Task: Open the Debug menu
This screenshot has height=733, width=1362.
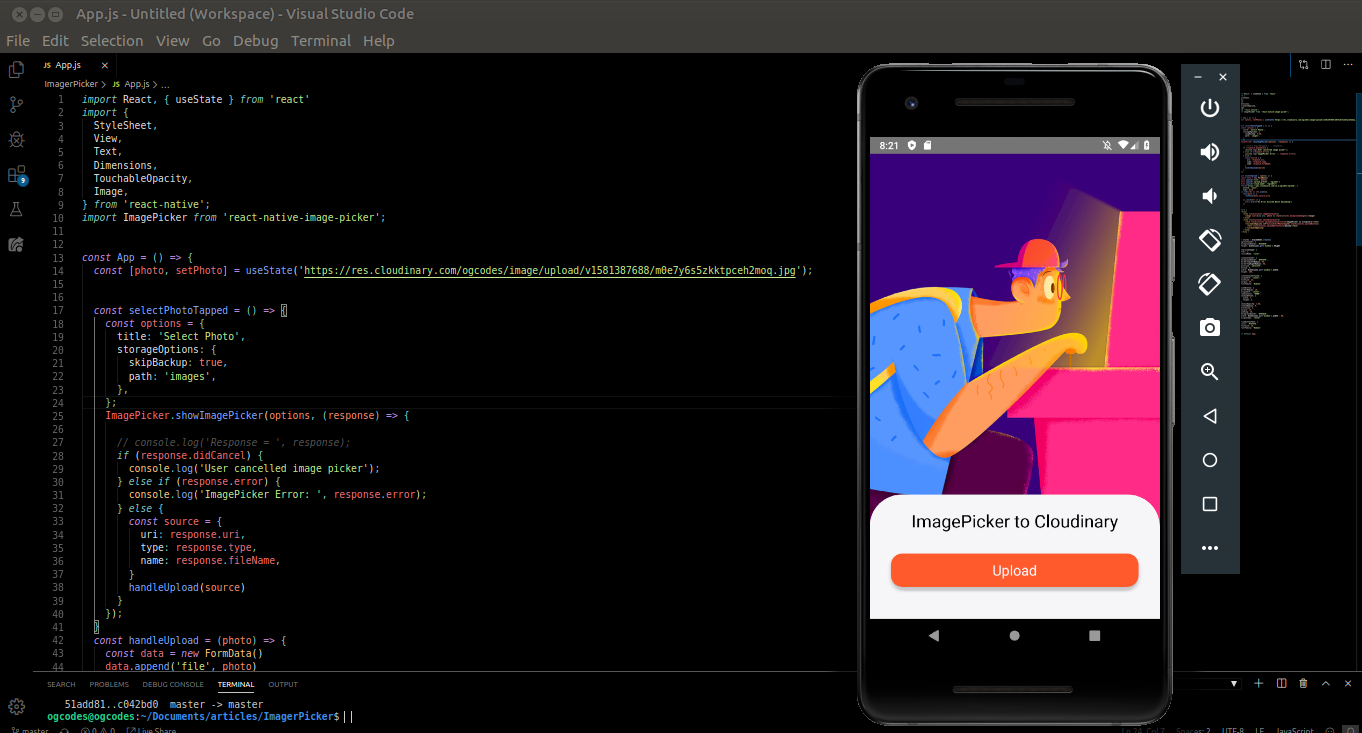Action: [255, 41]
